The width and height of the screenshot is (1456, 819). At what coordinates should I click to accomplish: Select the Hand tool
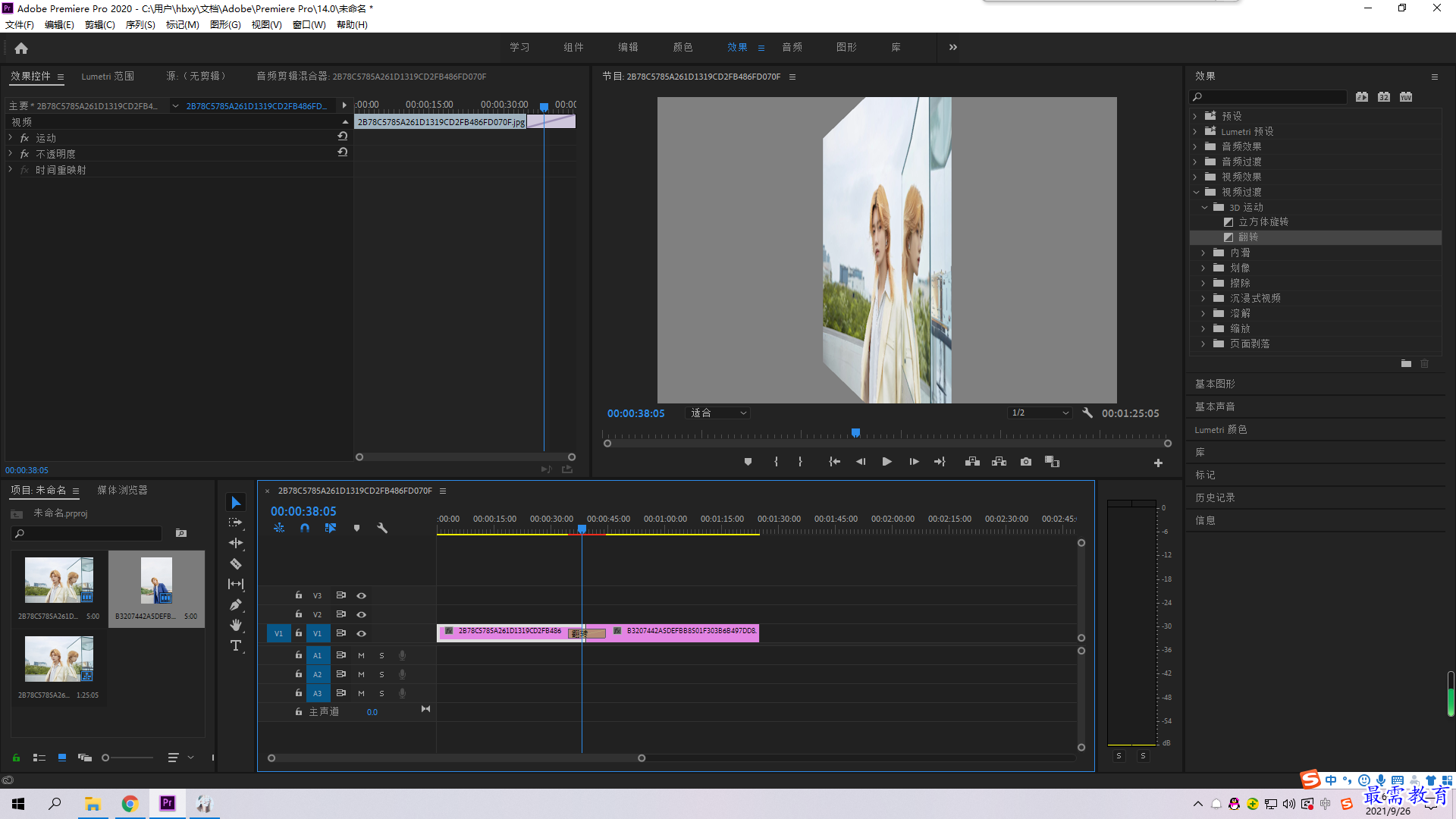pos(236,625)
